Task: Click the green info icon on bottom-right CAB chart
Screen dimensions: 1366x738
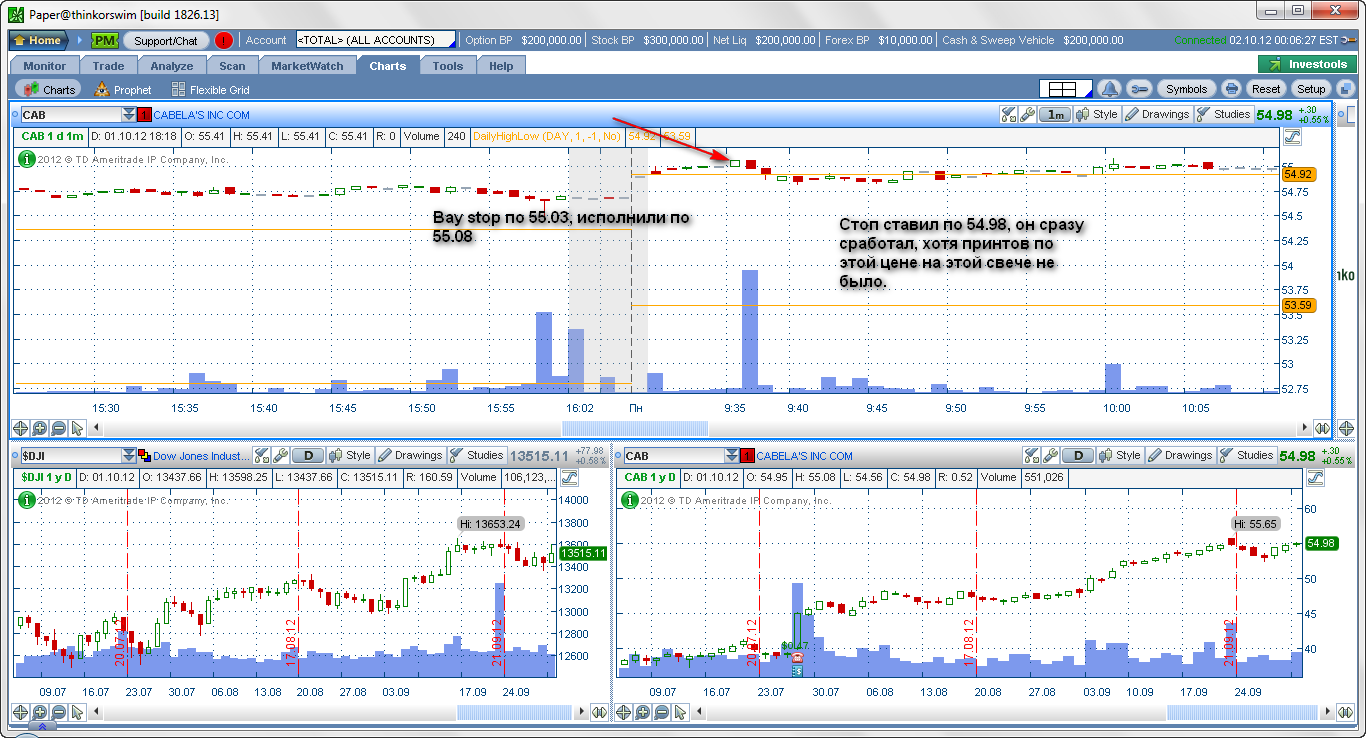Action: (631, 499)
